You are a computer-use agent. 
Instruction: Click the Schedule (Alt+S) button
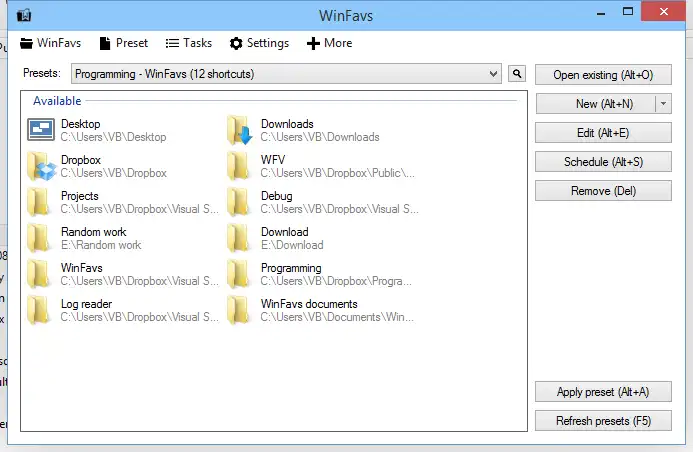(x=603, y=162)
